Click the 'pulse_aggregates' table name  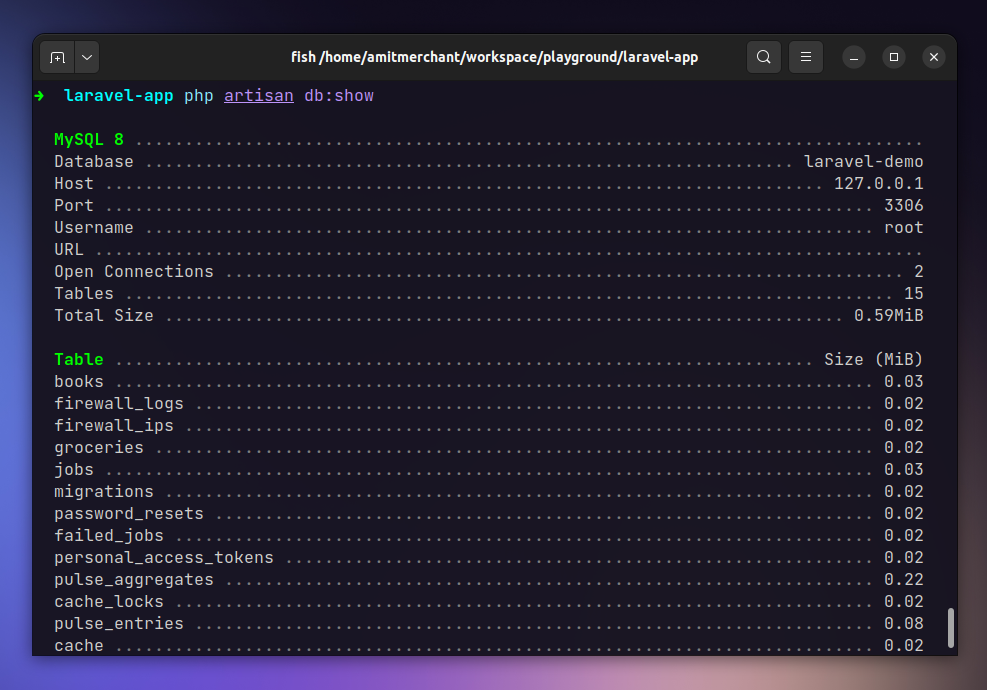tap(133, 580)
